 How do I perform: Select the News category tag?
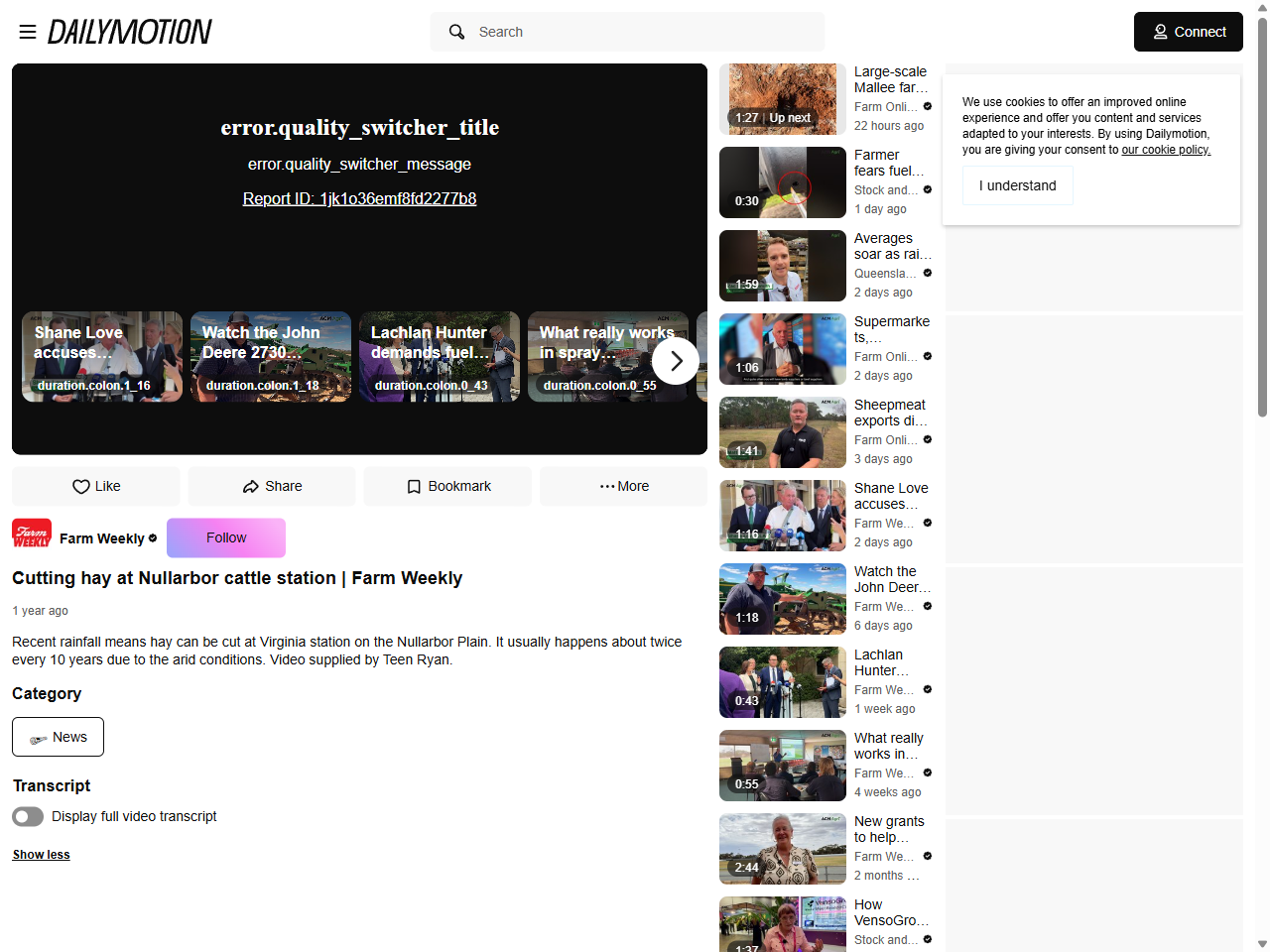(58, 737)
